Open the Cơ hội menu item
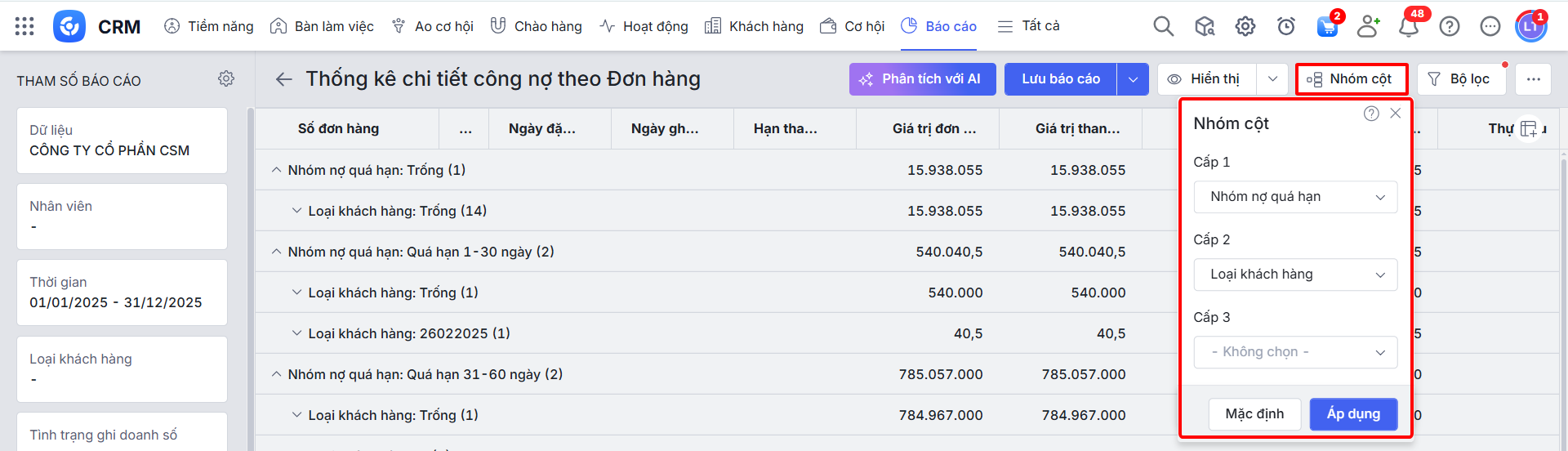 coord(853,26)
